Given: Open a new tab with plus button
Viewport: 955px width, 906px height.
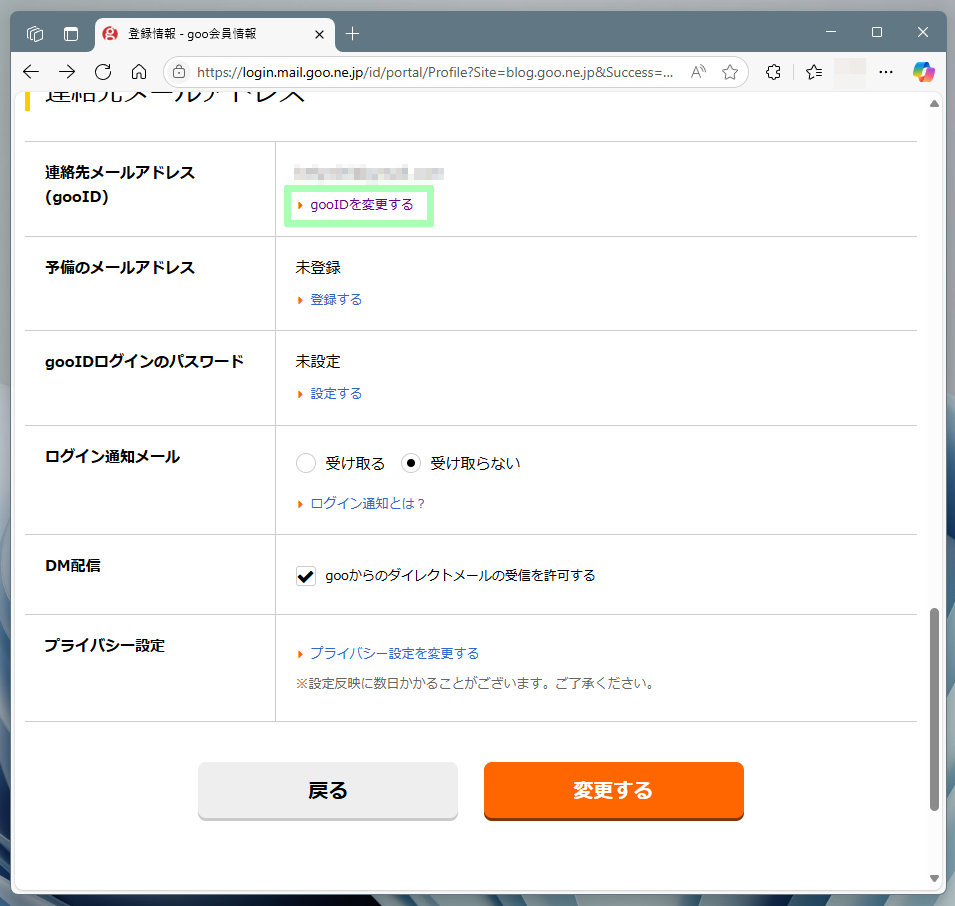Looking at the screenshot, I should pos(352,34).
